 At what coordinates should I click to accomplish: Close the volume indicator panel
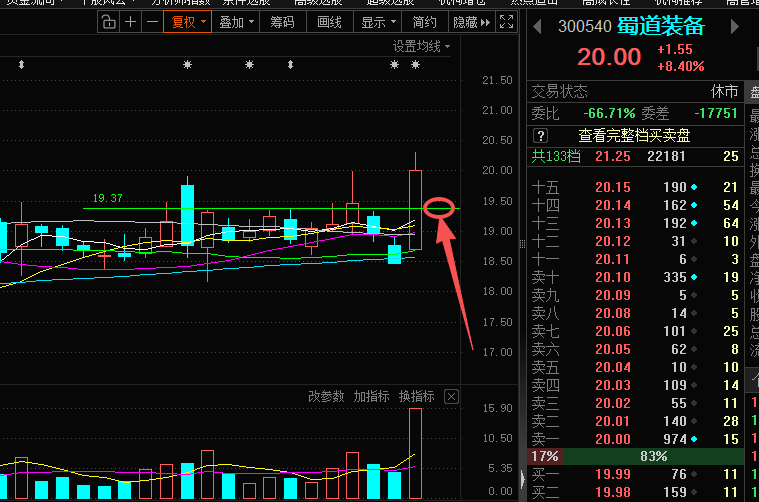tap(451, 397)
